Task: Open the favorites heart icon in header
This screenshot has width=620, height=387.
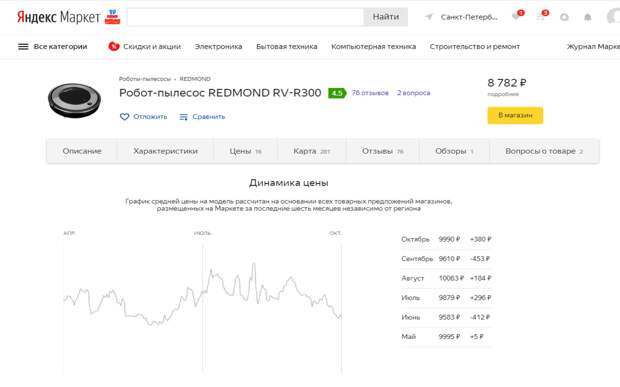Action: point(516,17)
